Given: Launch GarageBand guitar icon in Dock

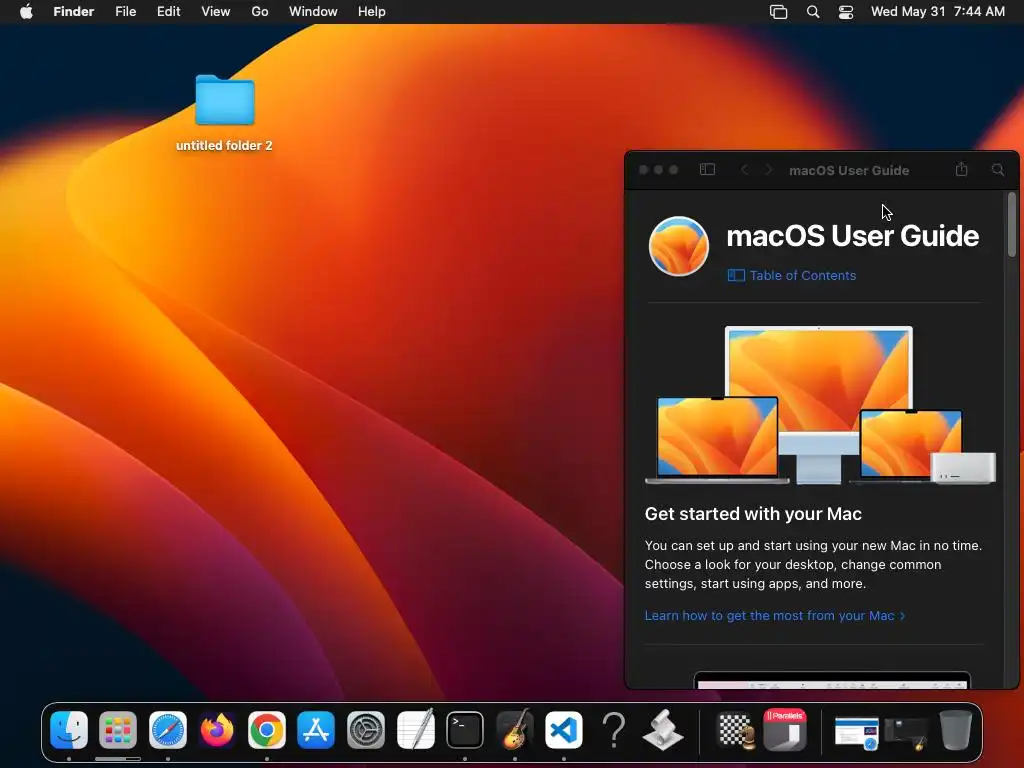Looking at the screenshot, I should pyautogui.click(x=515, y=729).
